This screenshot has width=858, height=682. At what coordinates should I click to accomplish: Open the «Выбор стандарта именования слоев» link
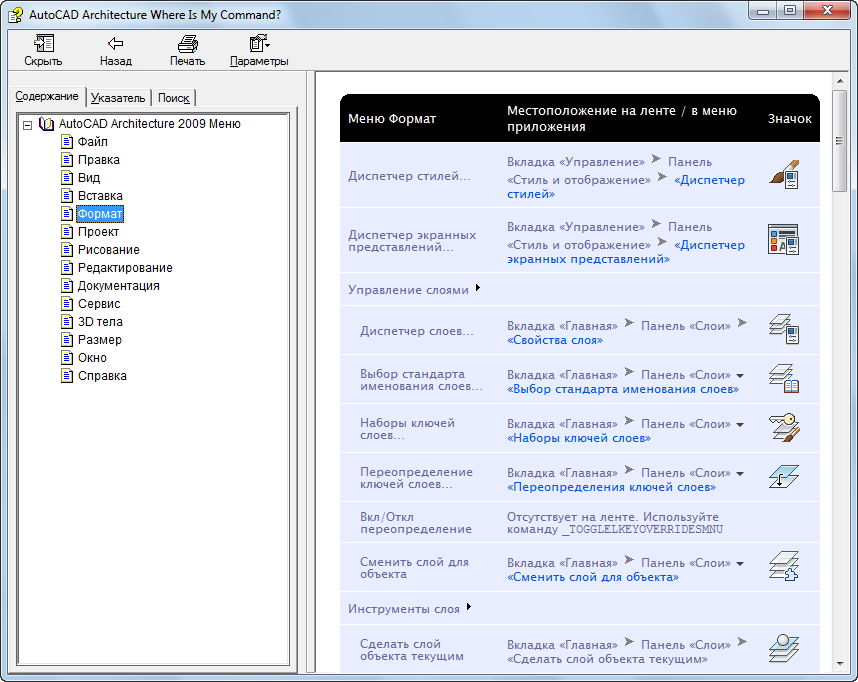pyautogui.click(x=623, y=389)
